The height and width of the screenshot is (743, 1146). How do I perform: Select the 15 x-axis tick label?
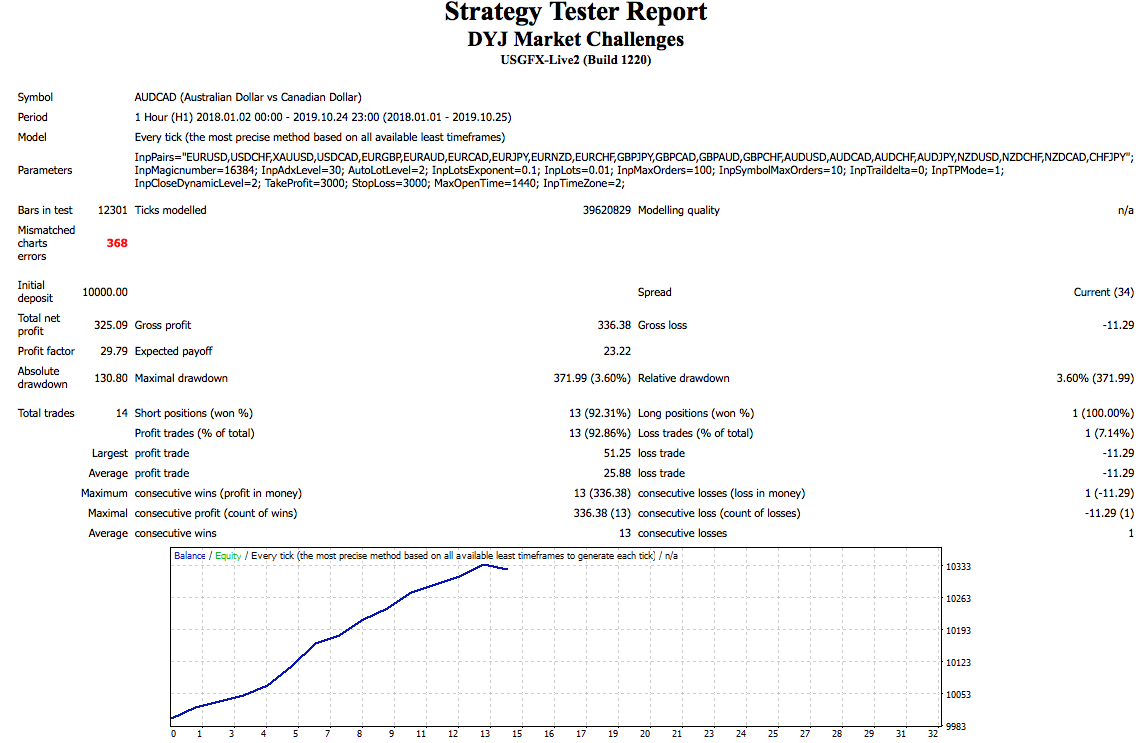point(517,734)
